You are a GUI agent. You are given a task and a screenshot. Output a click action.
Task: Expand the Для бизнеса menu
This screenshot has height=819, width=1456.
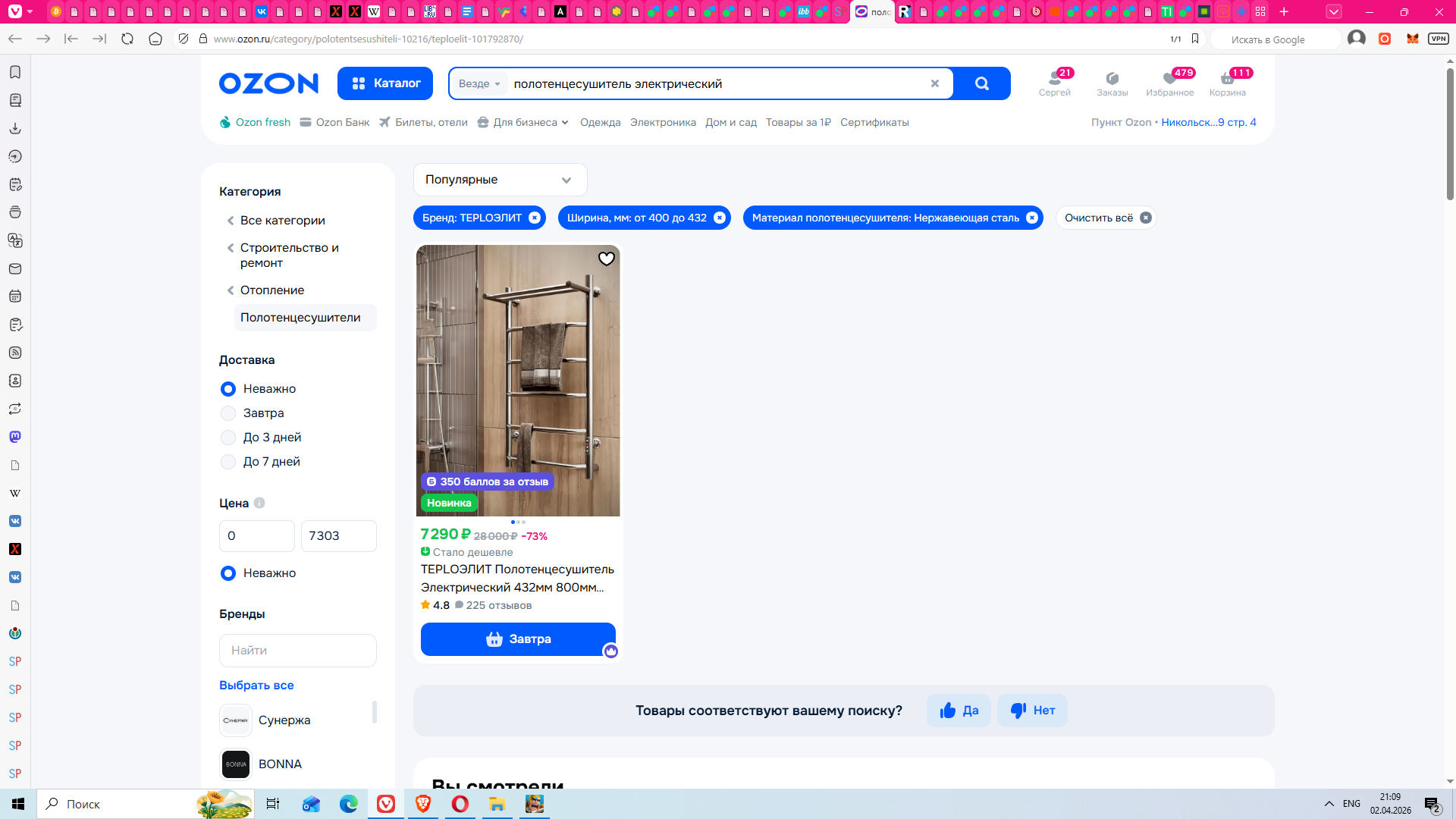point(524,122)
